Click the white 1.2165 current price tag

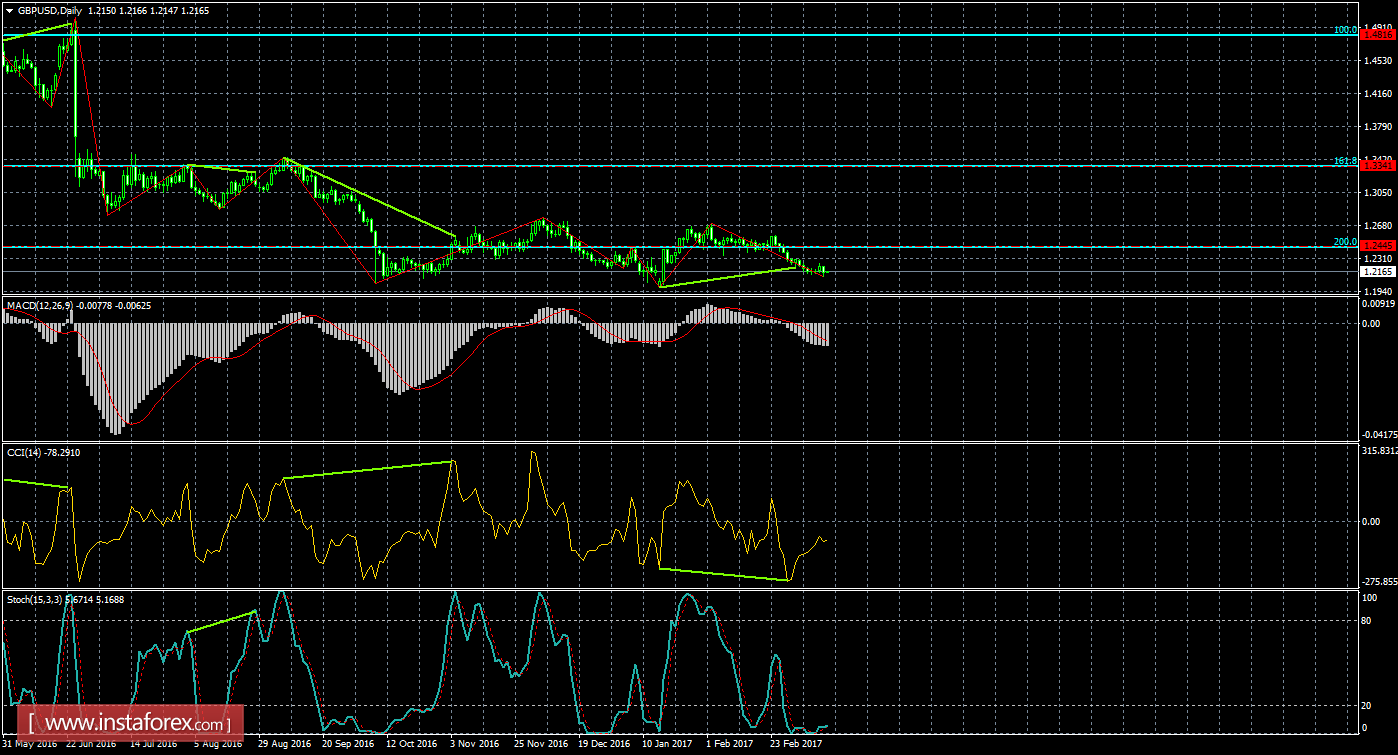1379,271
